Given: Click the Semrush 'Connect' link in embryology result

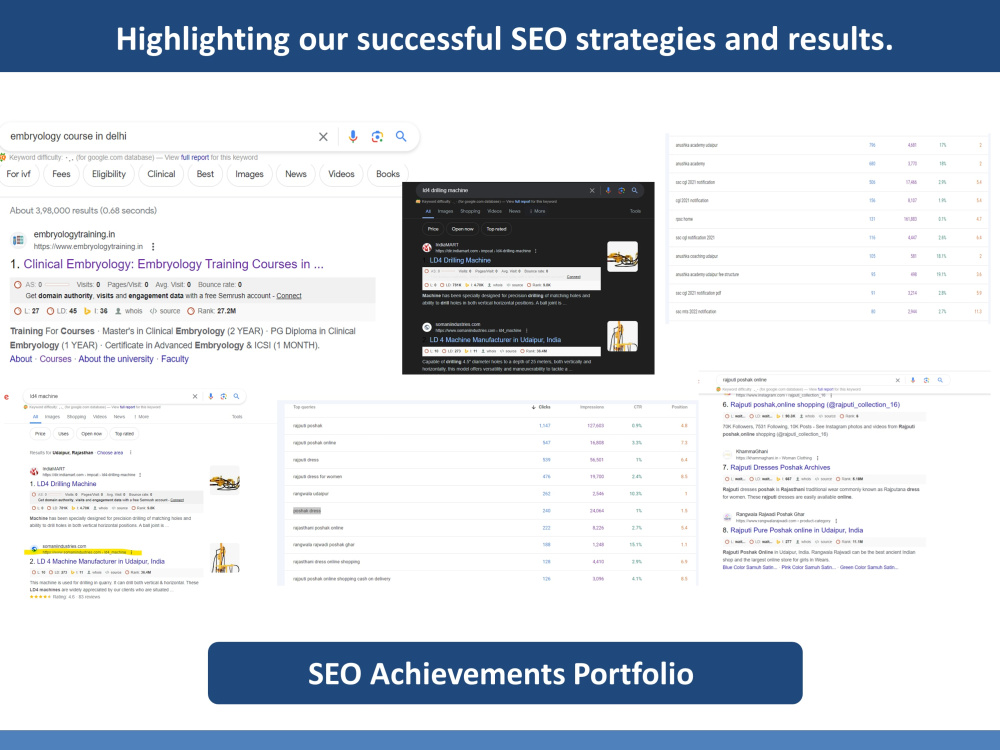Looking at the screenshot, I should [x=289, y=296].
